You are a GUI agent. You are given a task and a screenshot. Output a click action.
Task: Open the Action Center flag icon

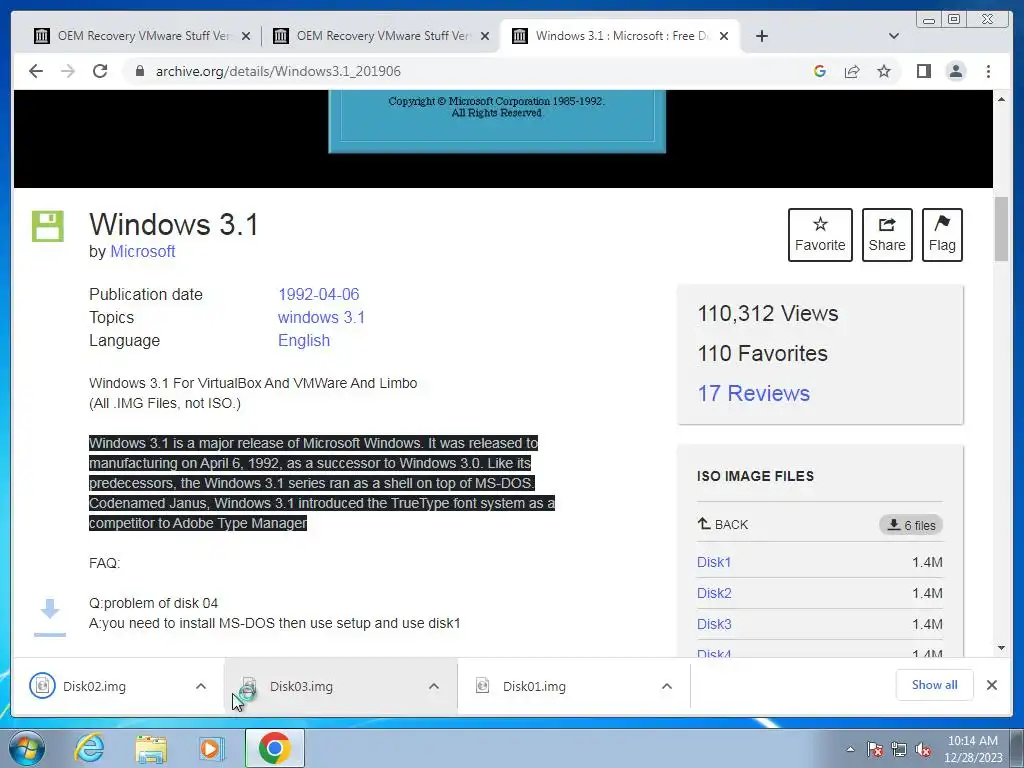(x=875, y=750)
